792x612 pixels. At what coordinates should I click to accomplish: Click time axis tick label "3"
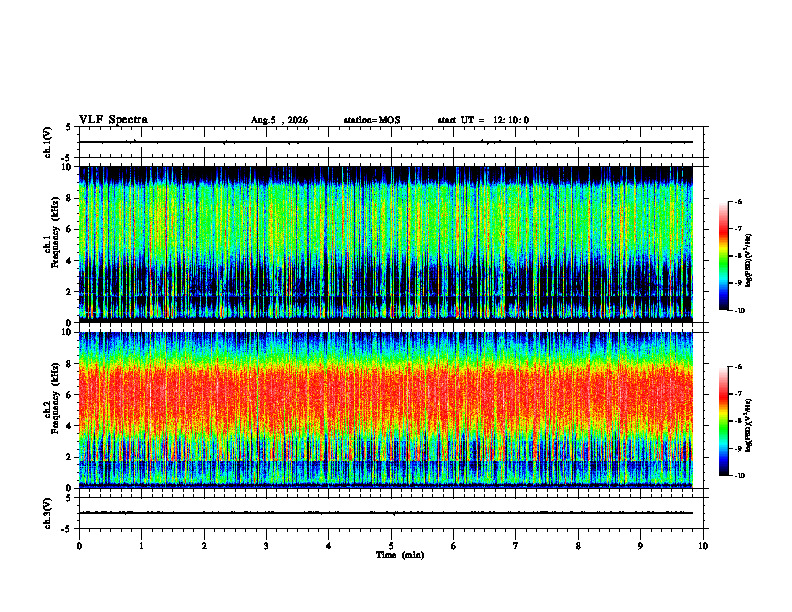(x=266, y=546)
